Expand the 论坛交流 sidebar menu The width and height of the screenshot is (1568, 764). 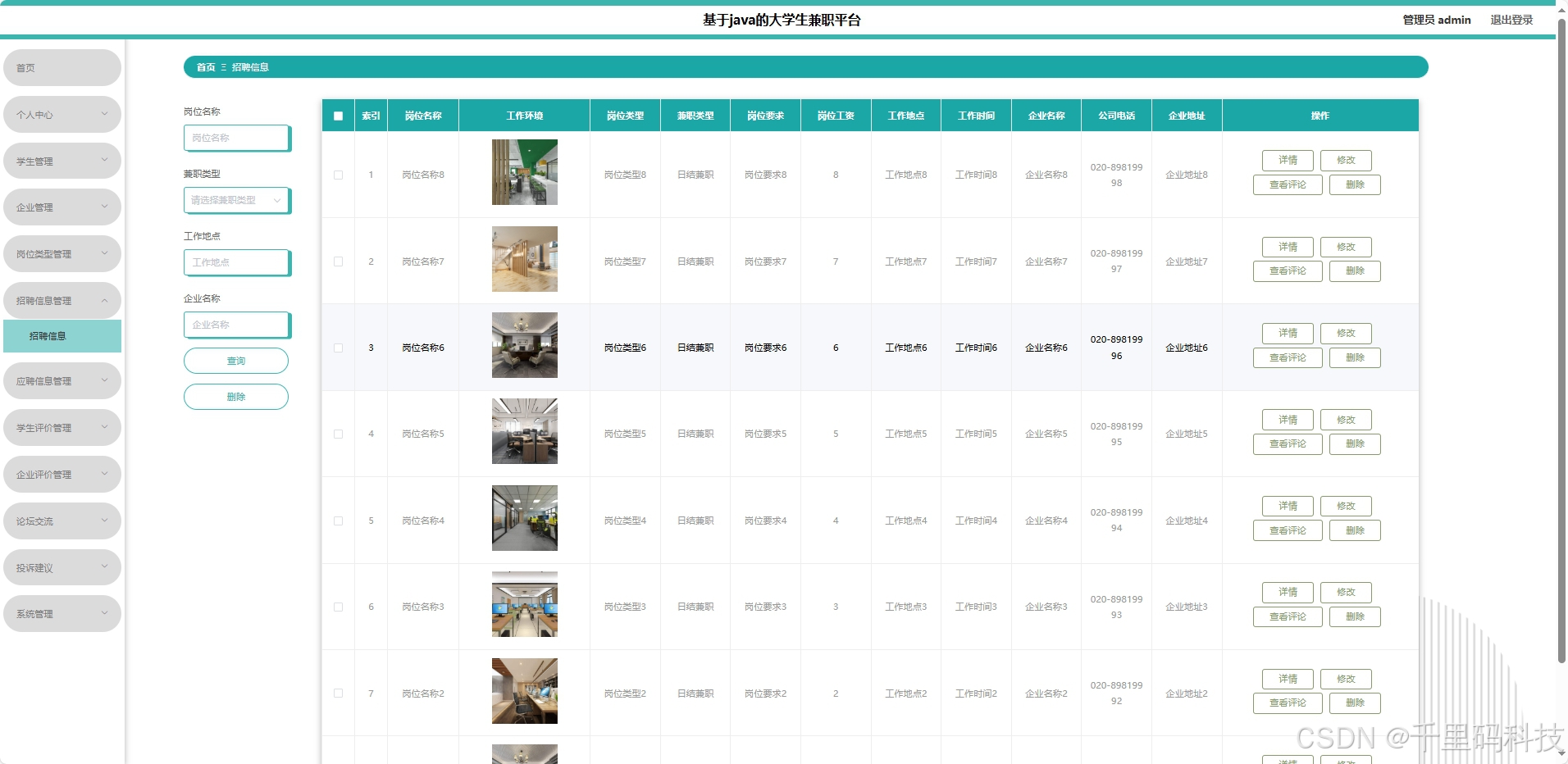coord(62,521)
